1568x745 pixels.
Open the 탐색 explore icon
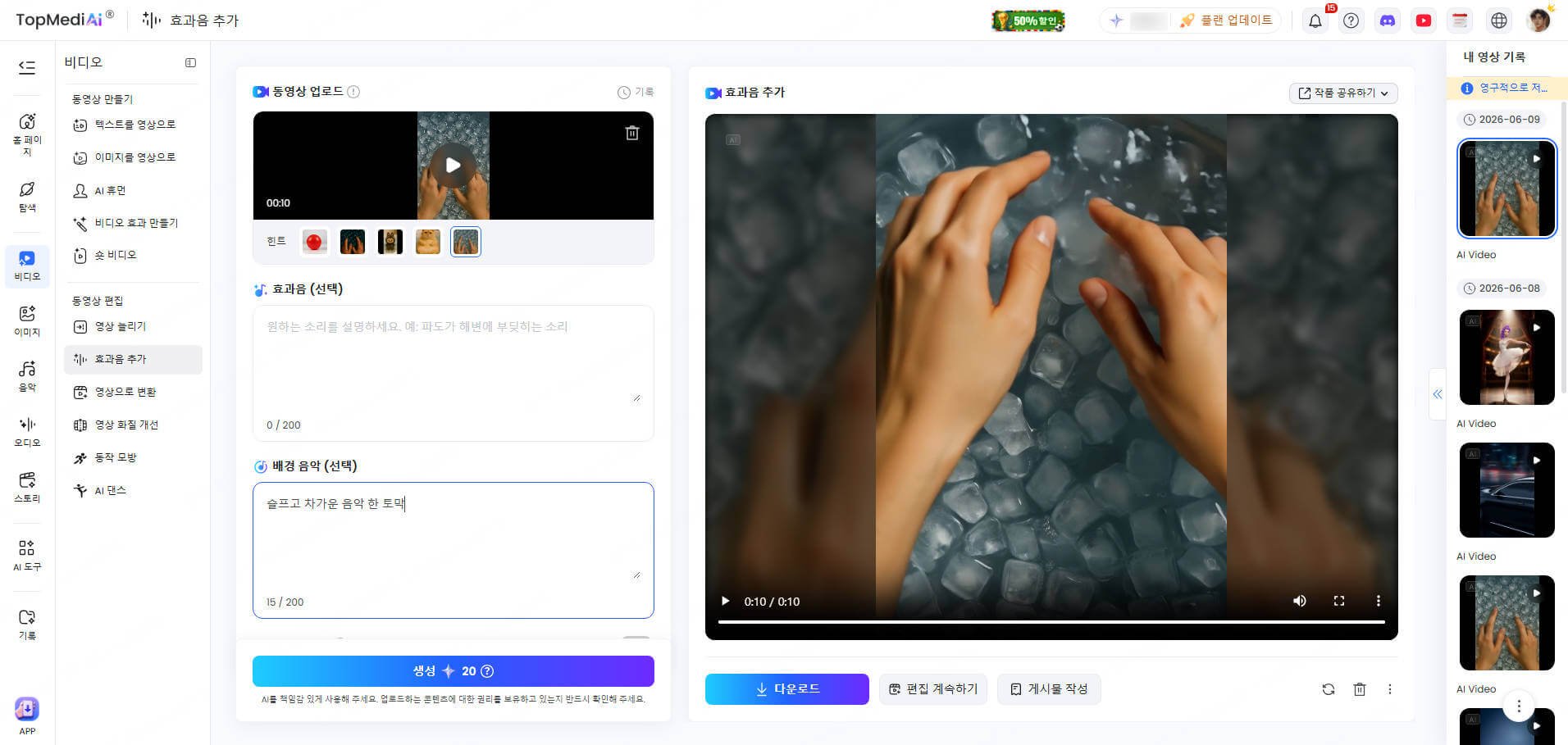tap(27, 197)
